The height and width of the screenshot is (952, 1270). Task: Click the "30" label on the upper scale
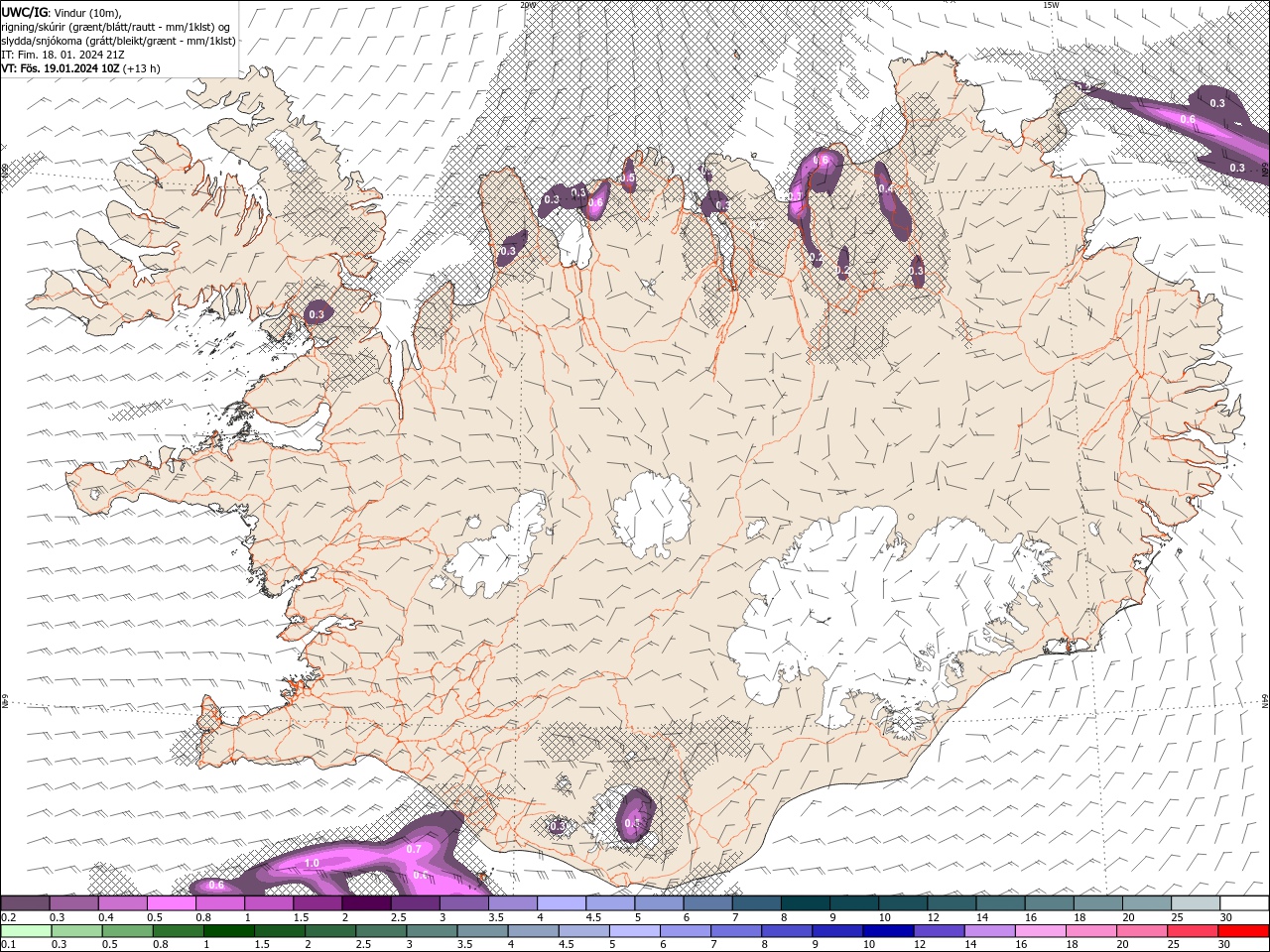tap(1226, 917)
